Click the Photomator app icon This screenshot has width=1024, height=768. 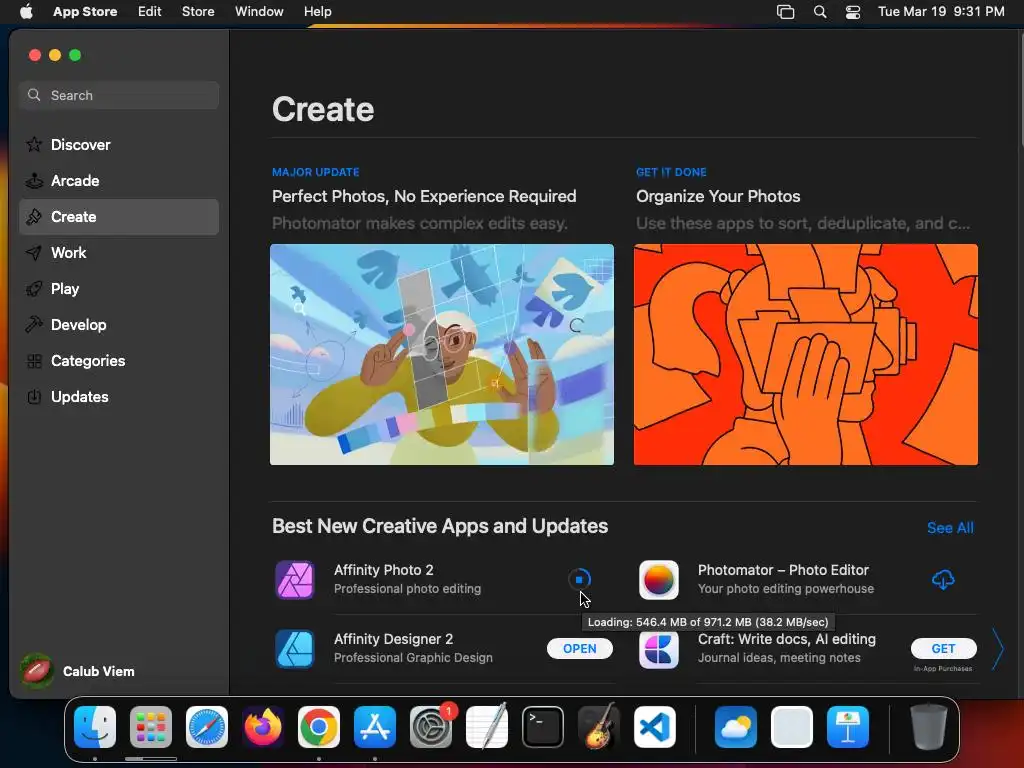(x=658, y=579)
